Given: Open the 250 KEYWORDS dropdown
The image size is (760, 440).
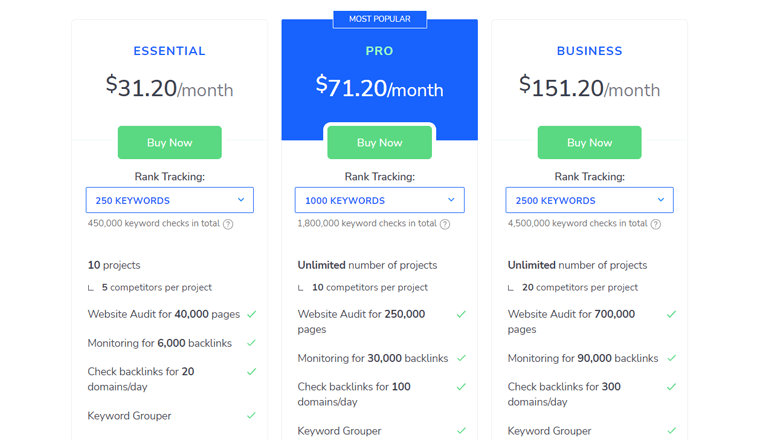Looking at the screenshot, I should pyautogui.click(x=170, y=200).
